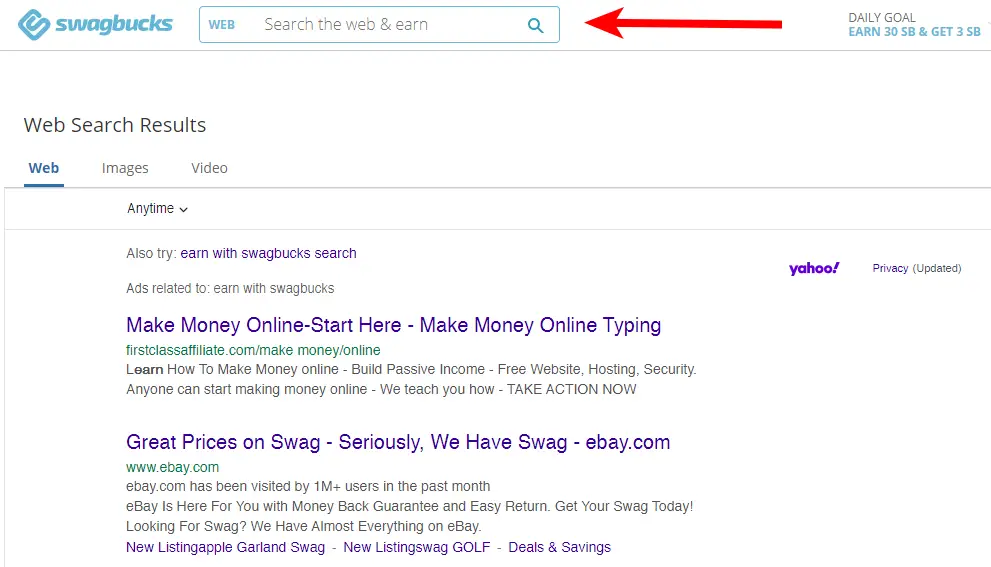Click the Money Back Guarantee description line

click(x=410, y=506)
